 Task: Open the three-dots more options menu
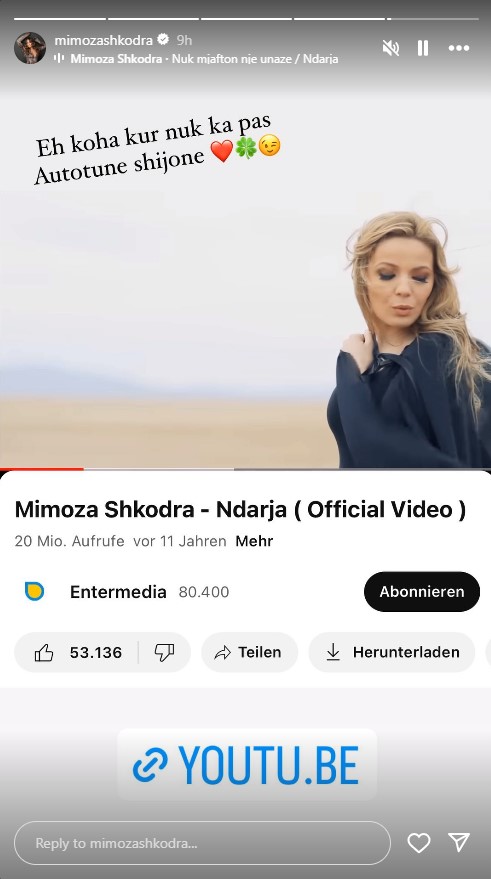[458, 48]
